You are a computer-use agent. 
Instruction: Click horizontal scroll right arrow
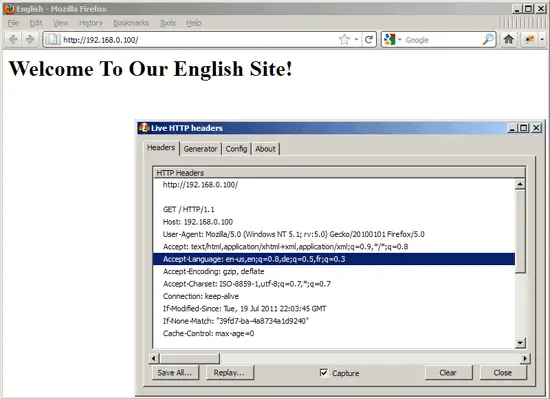pos(525,358)
